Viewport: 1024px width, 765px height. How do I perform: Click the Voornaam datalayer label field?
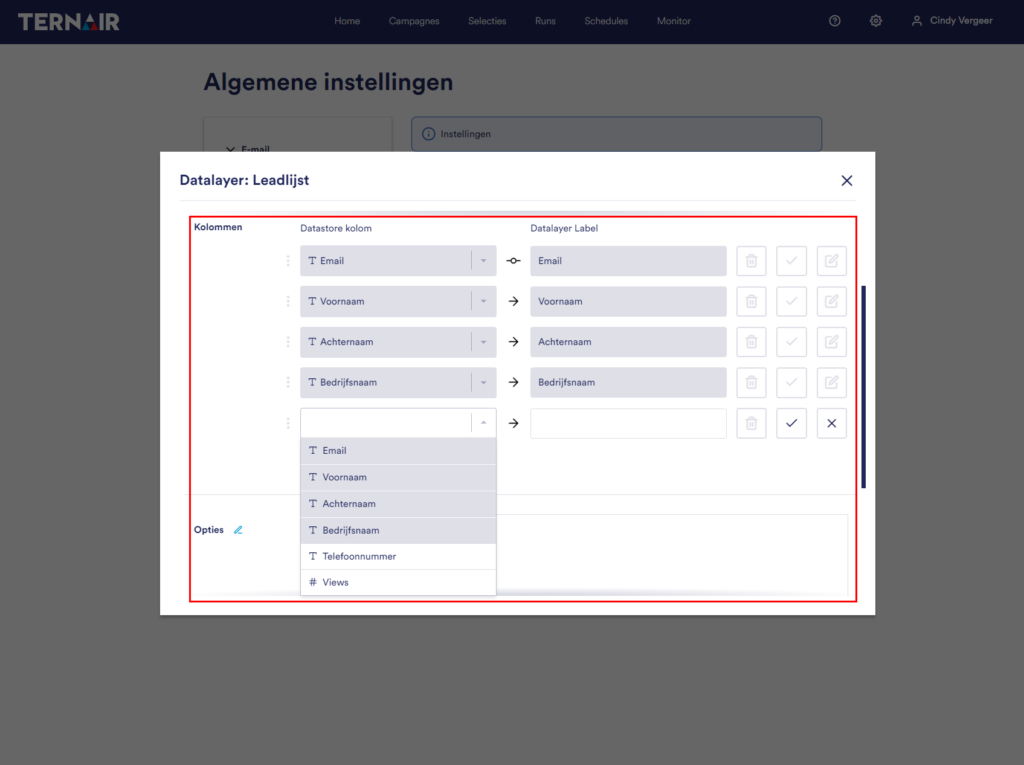pos(628,301)
